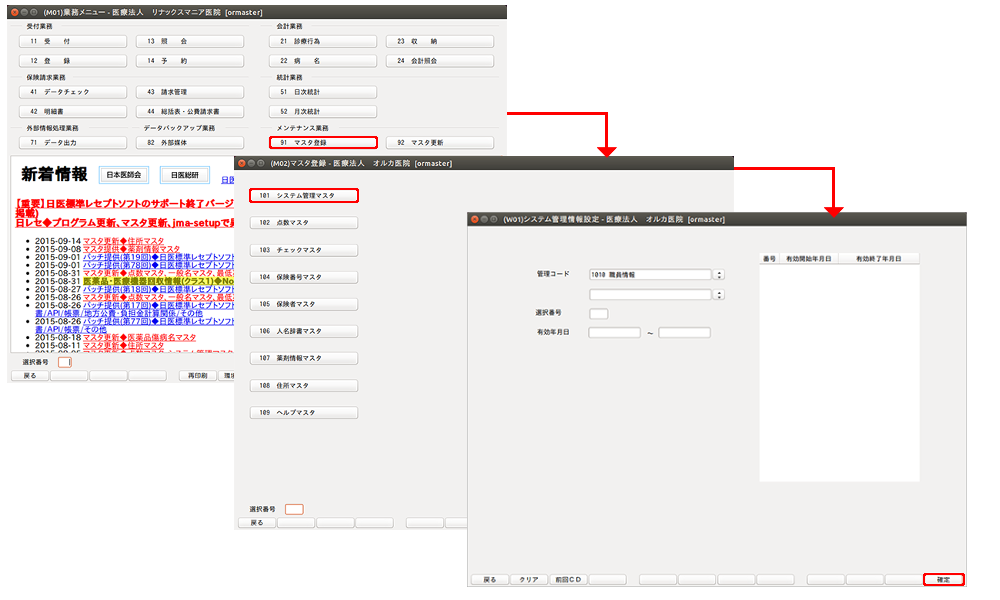Open 24 会計照会 in the M01 menu
This screenshot has width=1000, height=600.
click(439, 61)
